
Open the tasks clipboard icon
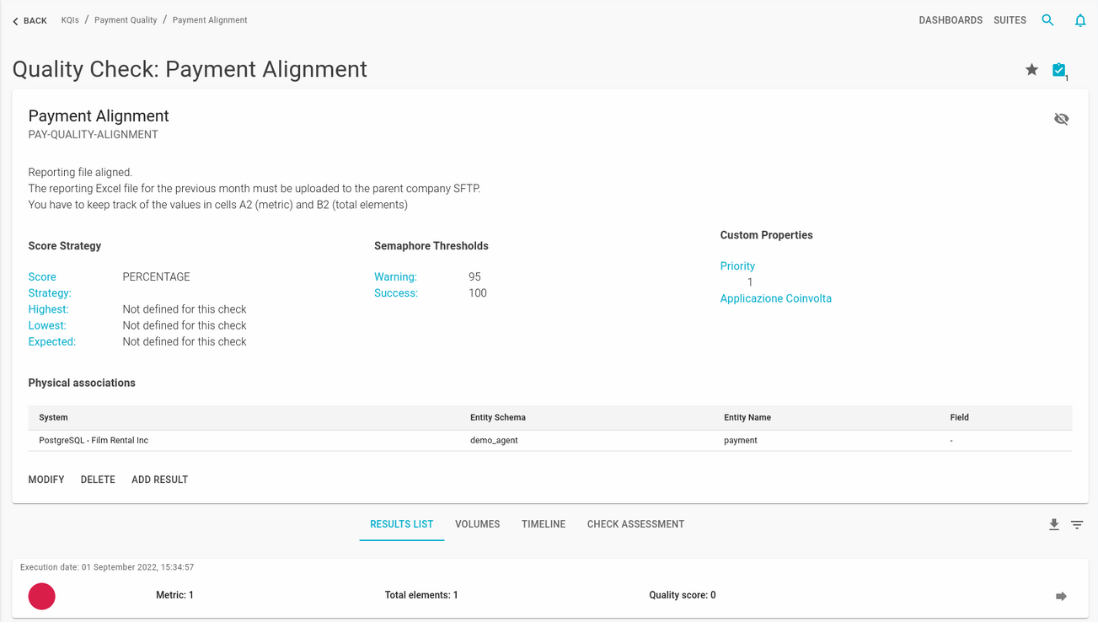point(1059,70)
